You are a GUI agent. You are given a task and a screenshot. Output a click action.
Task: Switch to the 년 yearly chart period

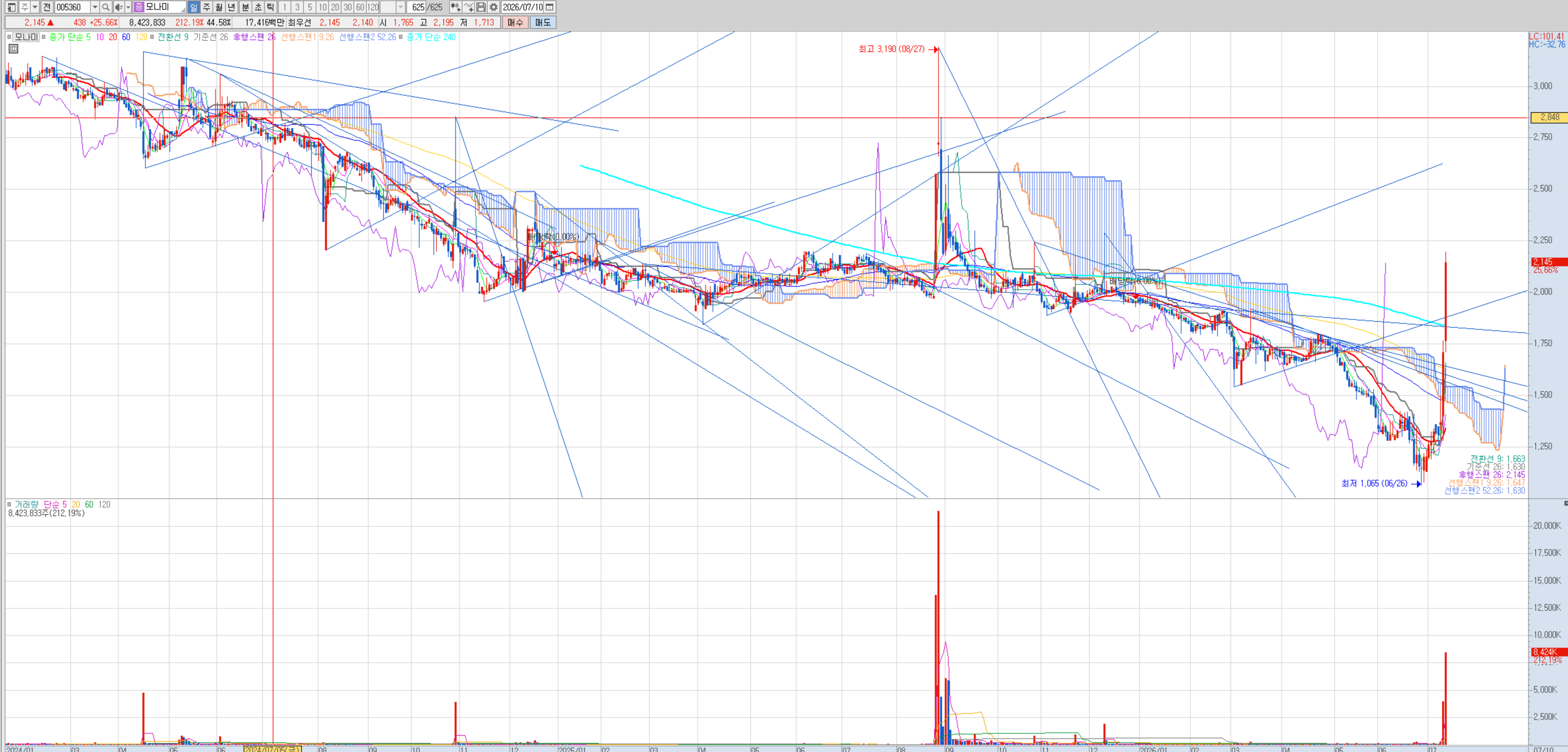pyautogui.click(x=232, y=7)
